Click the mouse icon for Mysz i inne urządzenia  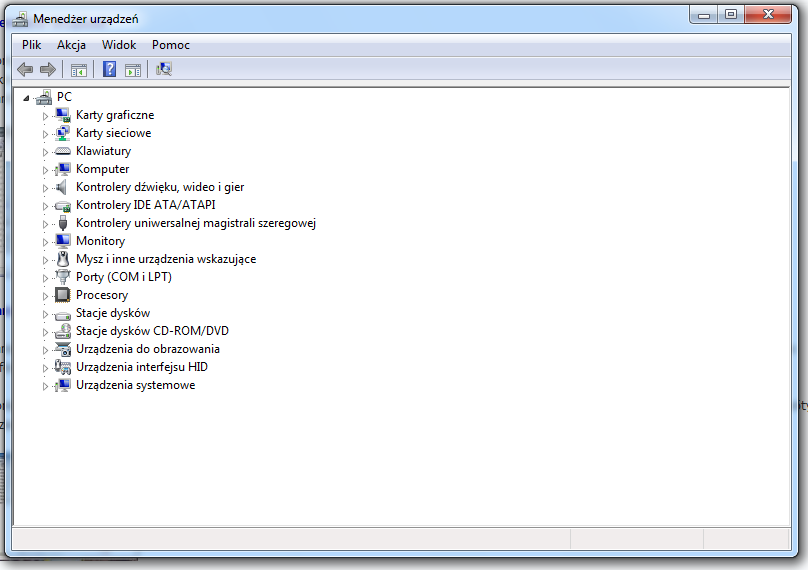click(x=63, y=259)
